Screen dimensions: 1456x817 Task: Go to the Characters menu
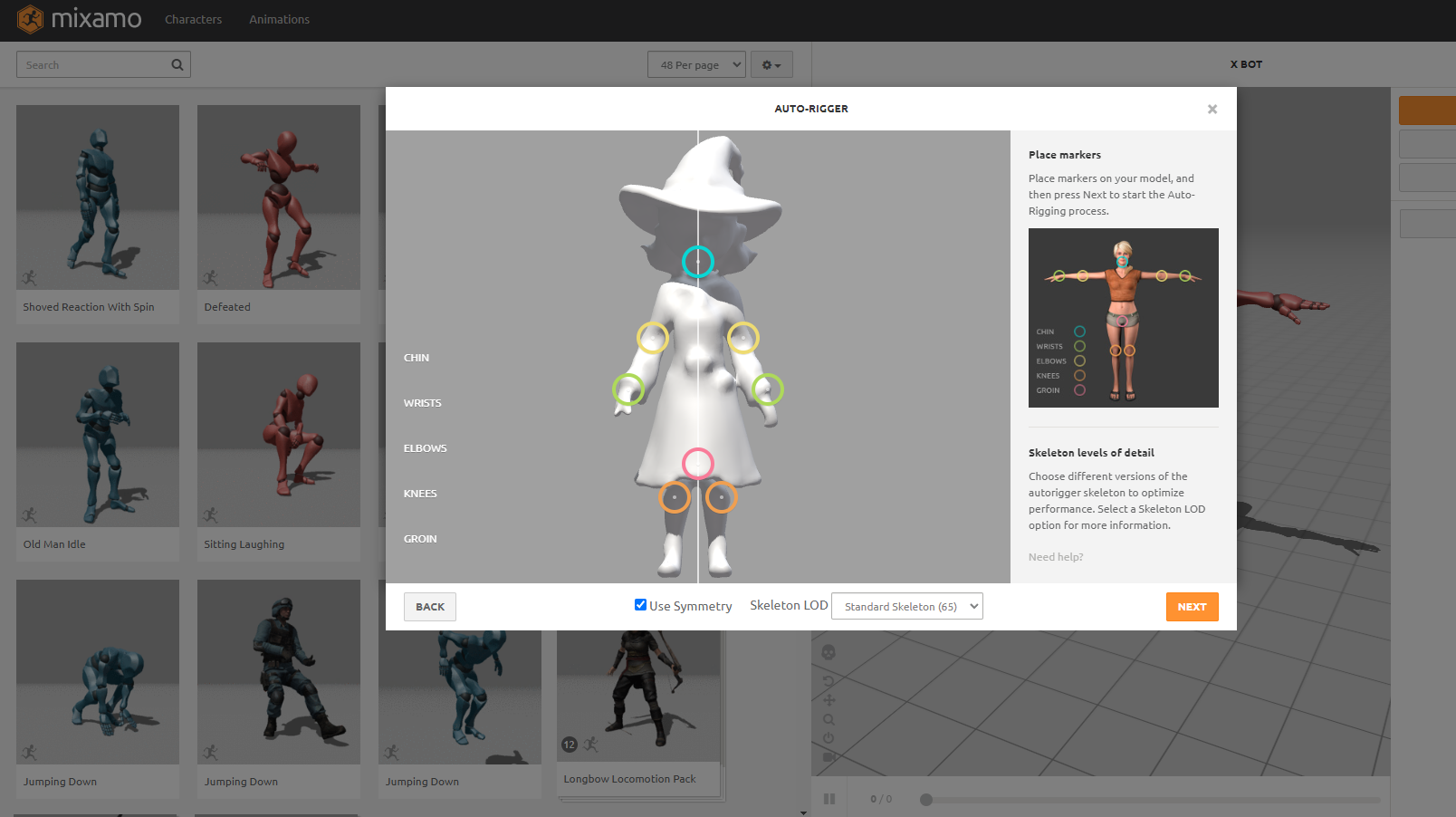click(193, 19)
